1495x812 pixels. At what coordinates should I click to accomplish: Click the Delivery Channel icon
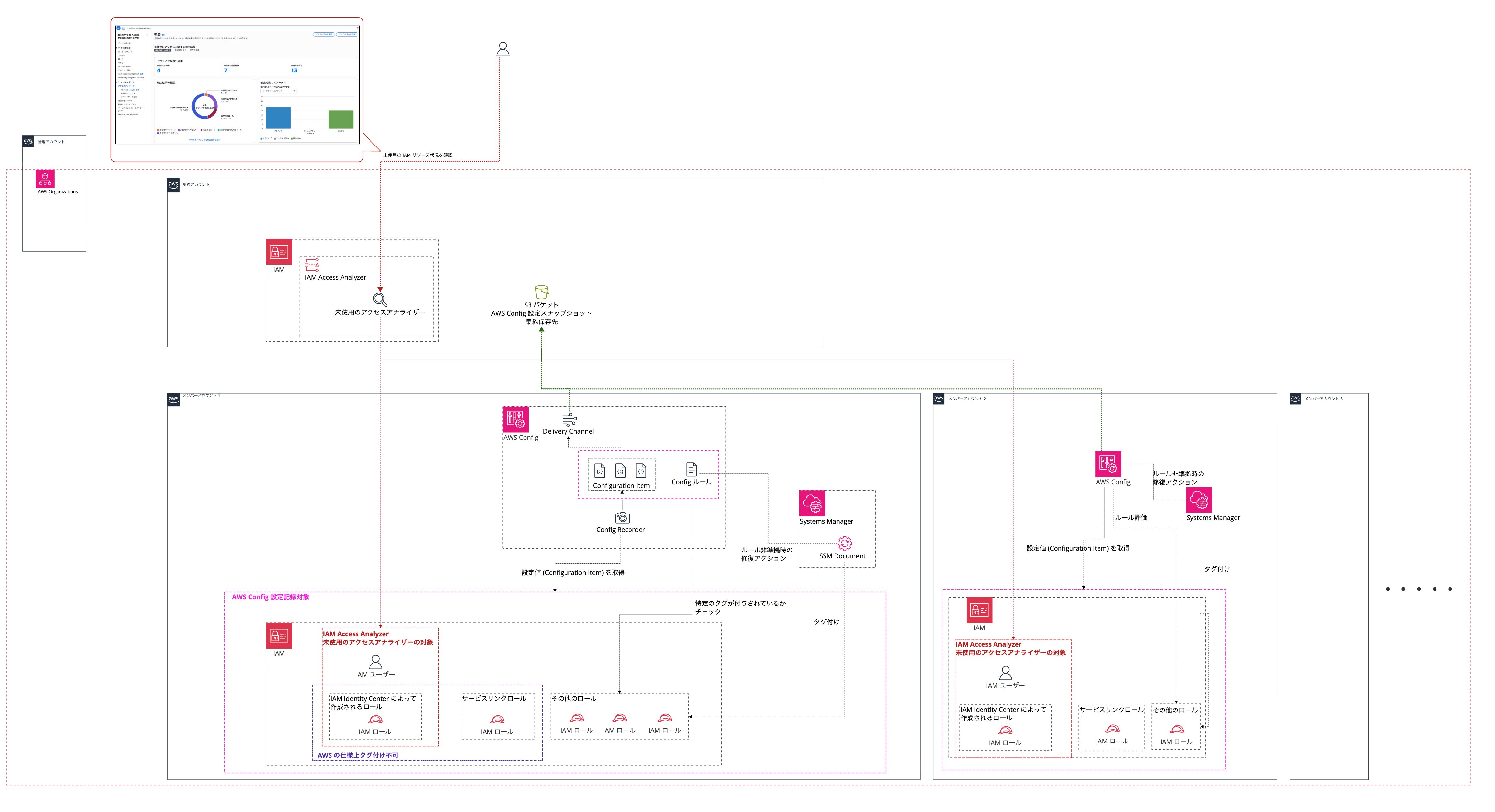[569, 420]
